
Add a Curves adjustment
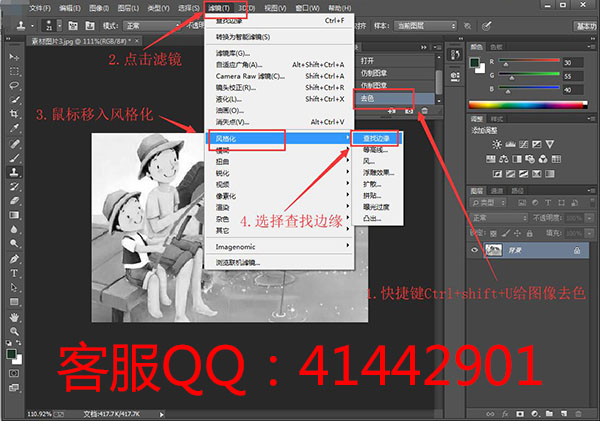coord(523,144)
